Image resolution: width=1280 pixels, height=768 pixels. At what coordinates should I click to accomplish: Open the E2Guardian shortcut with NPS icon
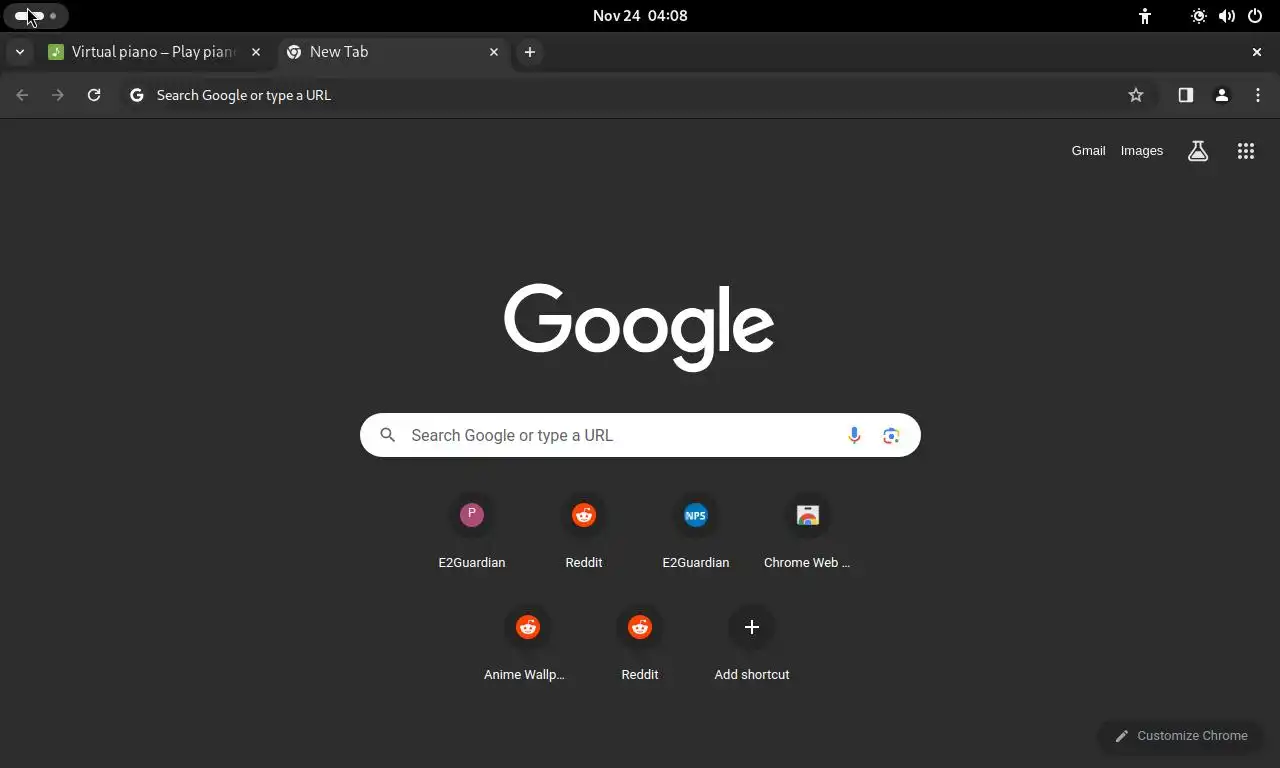696,533
